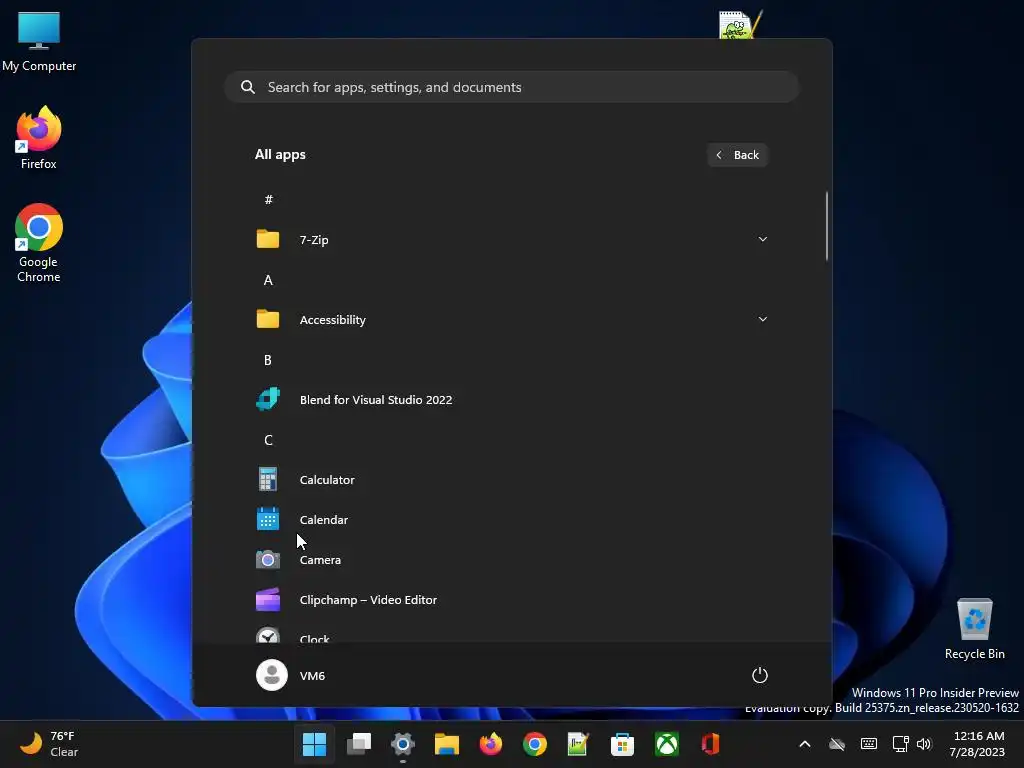
Task: Open weather widget showing 76°F Clear
Action: point(50,744)
